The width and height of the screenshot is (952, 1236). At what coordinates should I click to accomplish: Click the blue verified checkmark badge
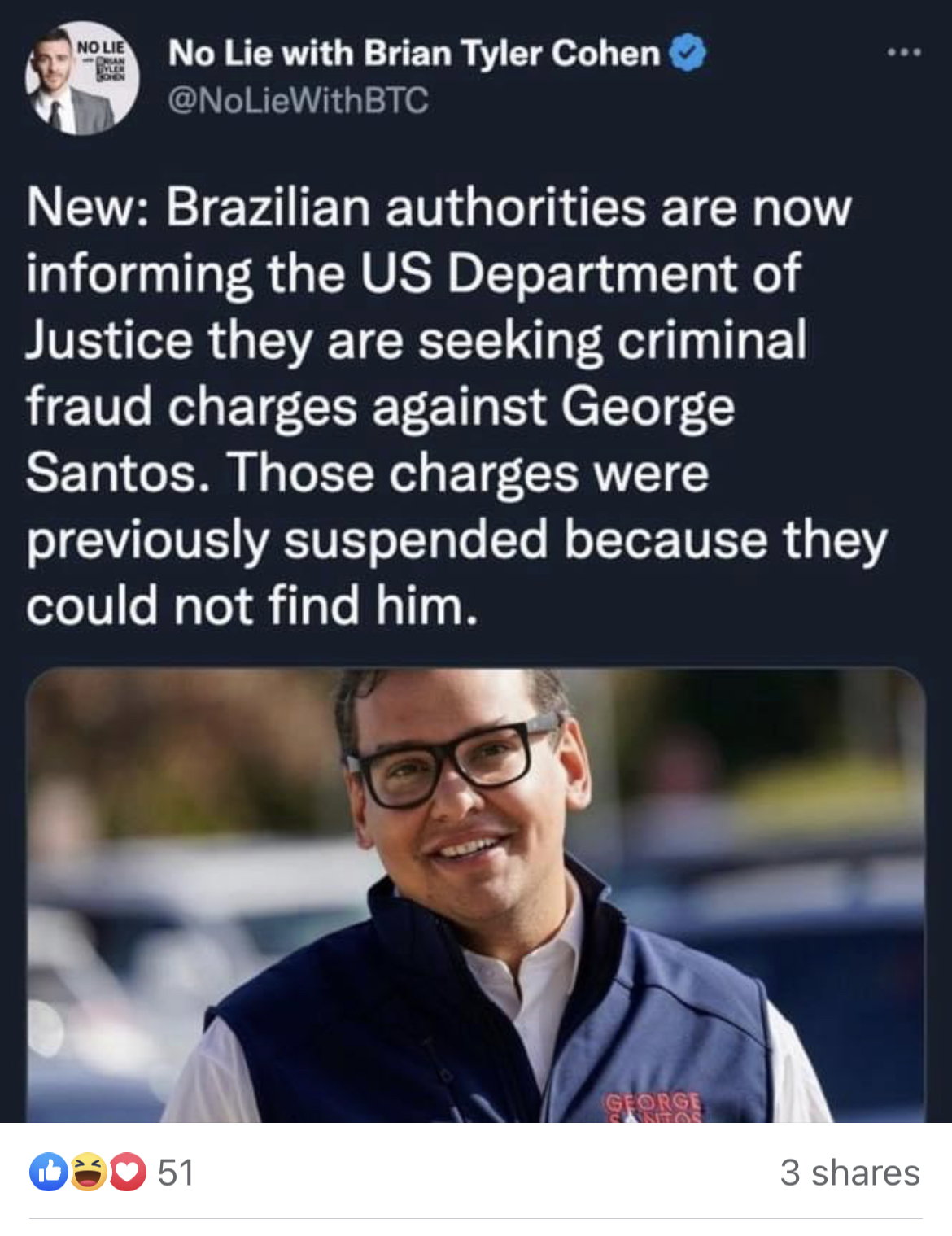[688, 54]
